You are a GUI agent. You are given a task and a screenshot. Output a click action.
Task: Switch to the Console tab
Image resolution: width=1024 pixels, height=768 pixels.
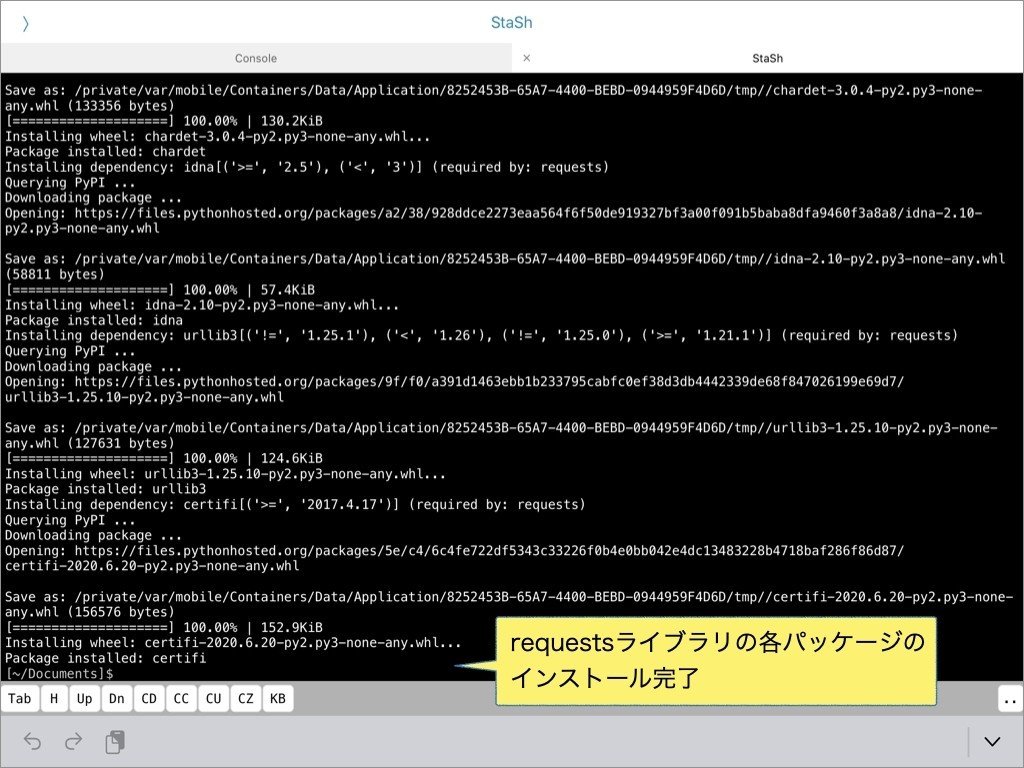(255, 58)
